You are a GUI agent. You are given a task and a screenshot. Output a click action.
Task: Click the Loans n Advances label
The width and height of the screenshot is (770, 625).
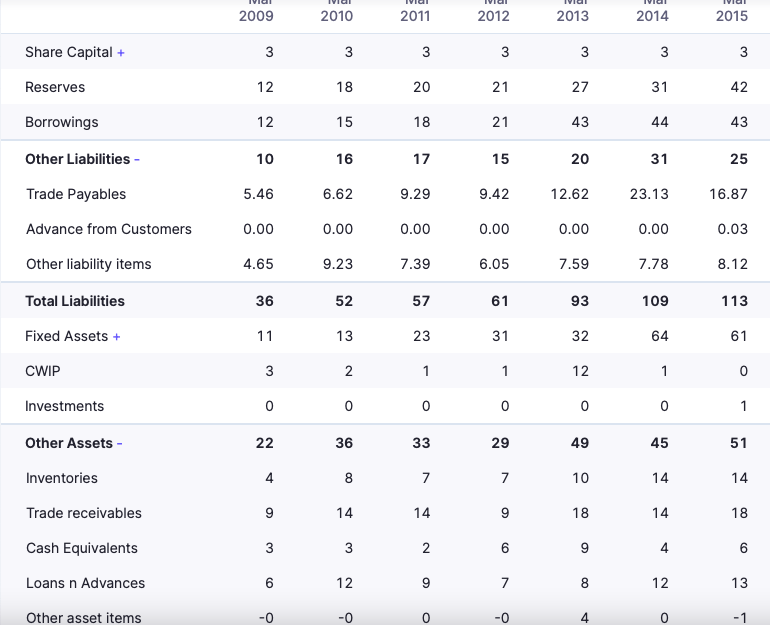click(x=85, y=583)
